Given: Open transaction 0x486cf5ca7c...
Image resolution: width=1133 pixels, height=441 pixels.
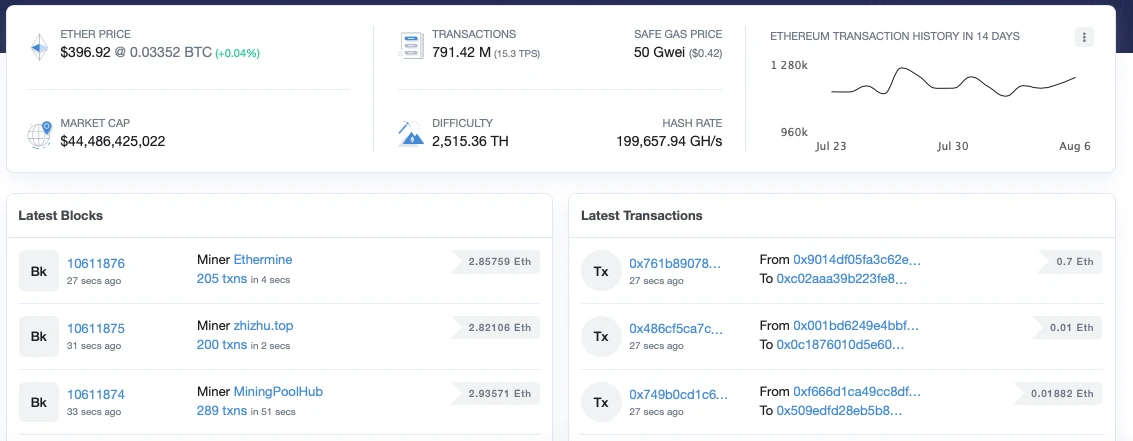Looking at the screenshot, I should tap(676, 329).
